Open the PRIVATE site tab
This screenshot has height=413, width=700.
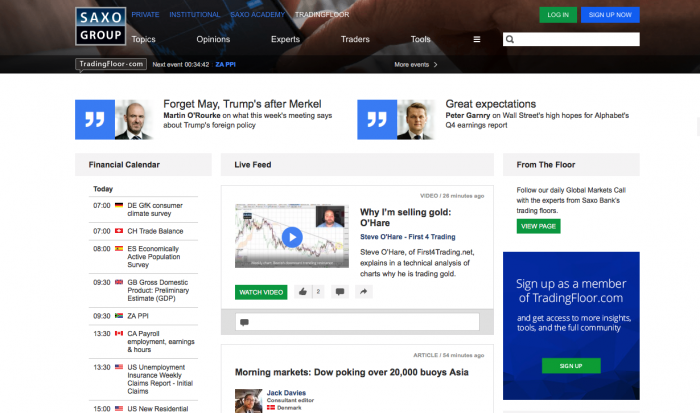point(145,15)
